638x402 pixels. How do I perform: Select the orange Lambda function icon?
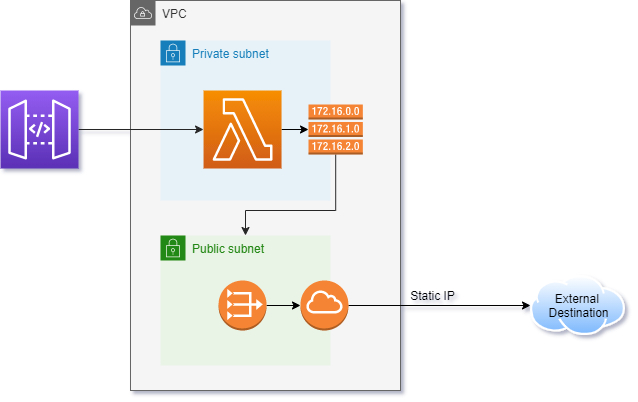click(241, 130)
